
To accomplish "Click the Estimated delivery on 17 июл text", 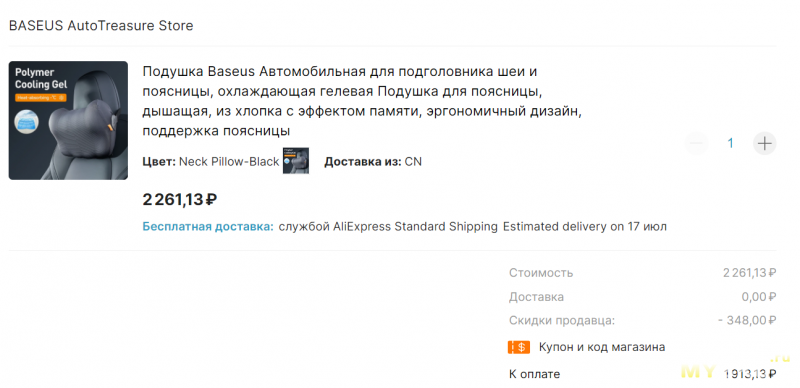I will 585,227.
